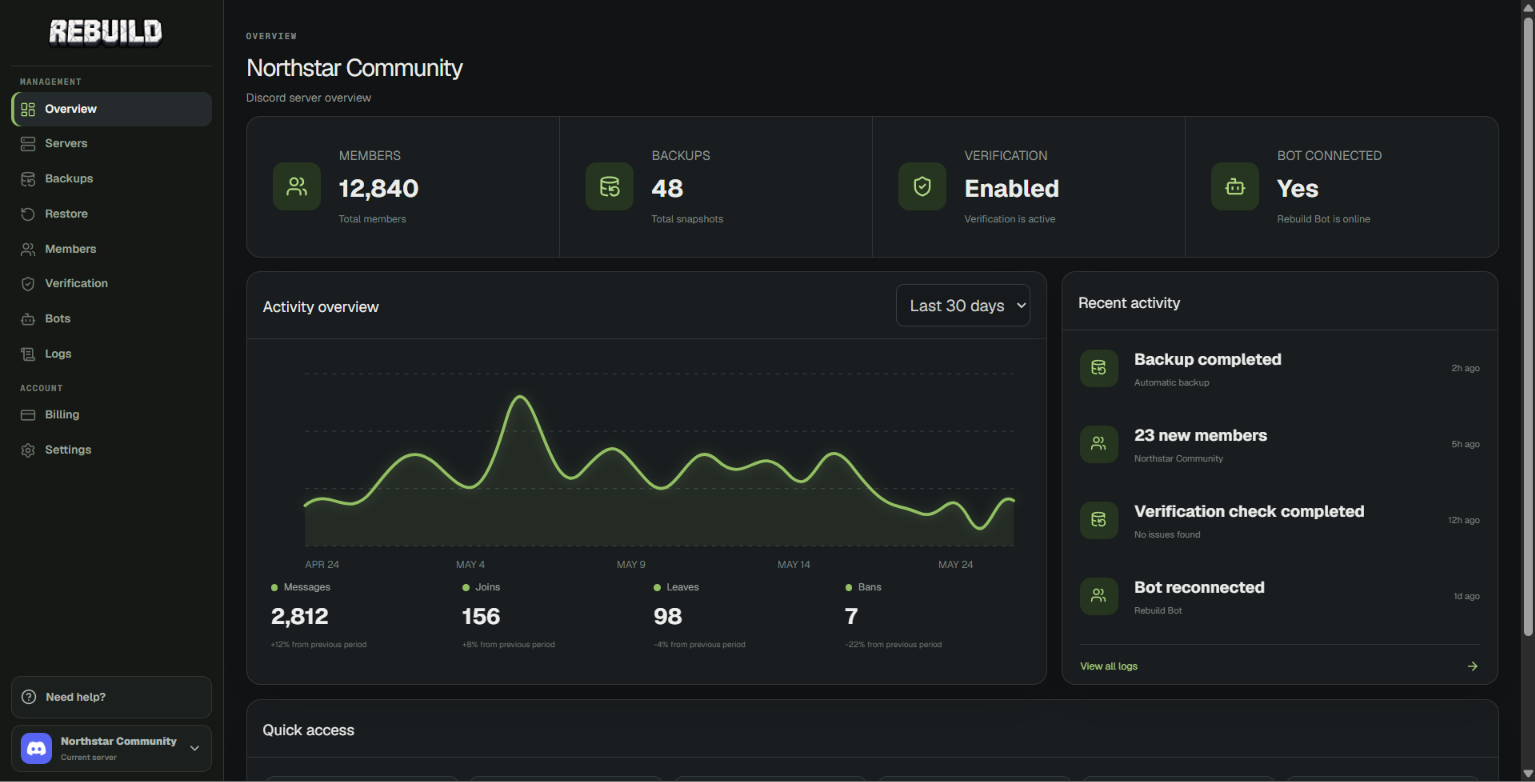Image resolution: width=1535 pixels, height=782 pixels.
Task: Click the Verification shield icon in sidebar
Action: coord(28,284)
